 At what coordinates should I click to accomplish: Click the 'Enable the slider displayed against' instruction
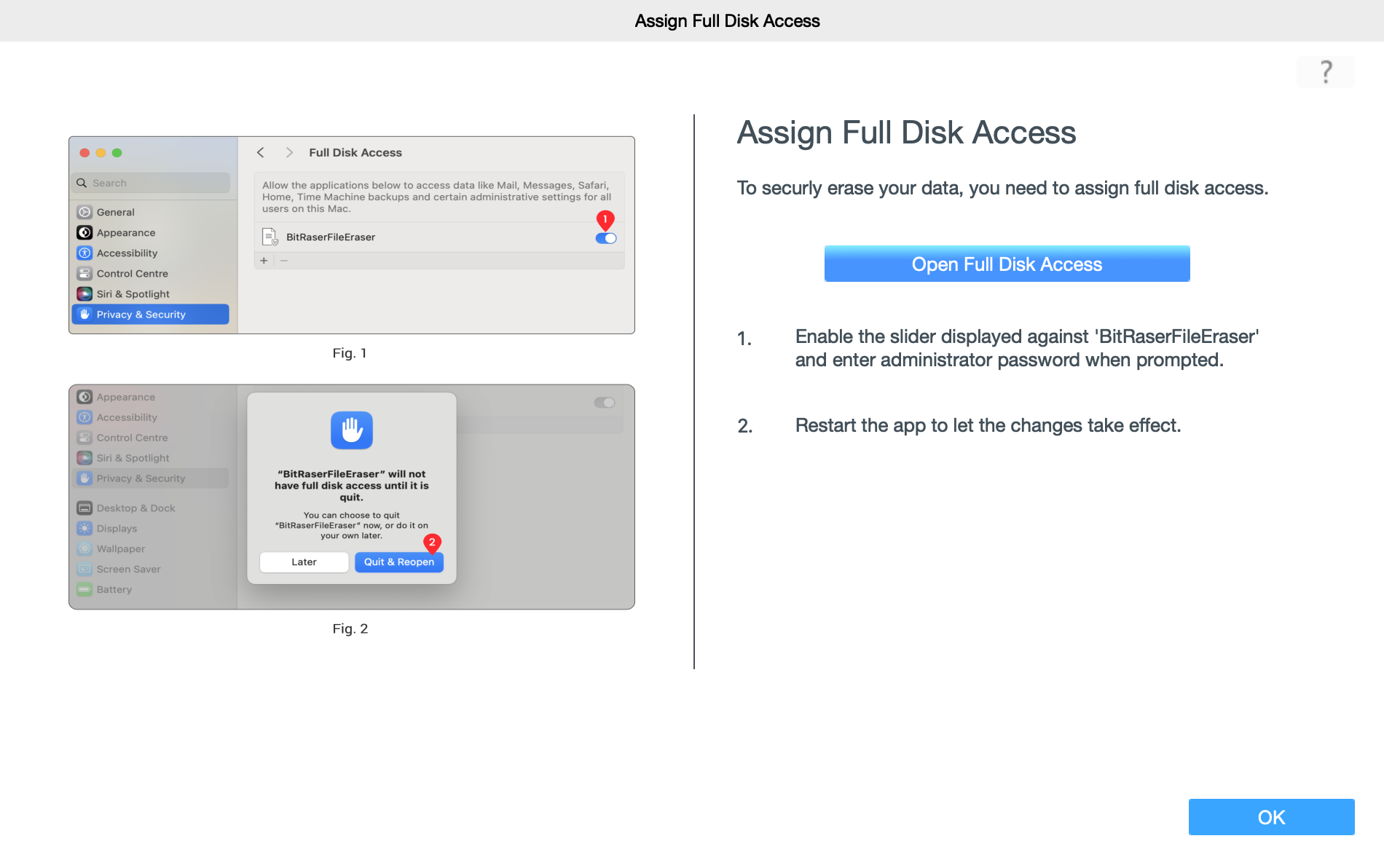tap(1027, 348)
